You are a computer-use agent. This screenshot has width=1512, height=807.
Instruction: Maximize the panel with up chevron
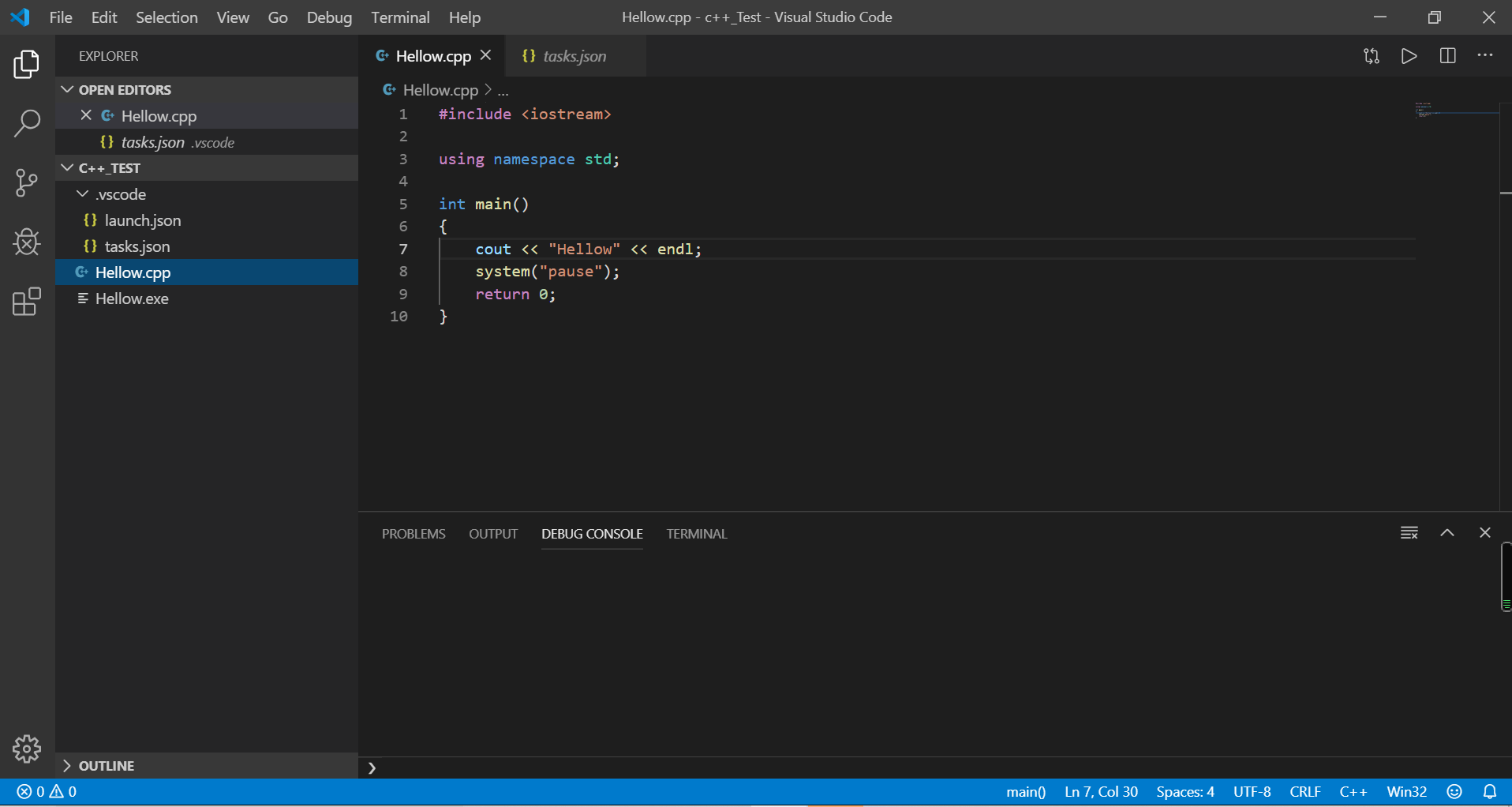point(1447,533)
